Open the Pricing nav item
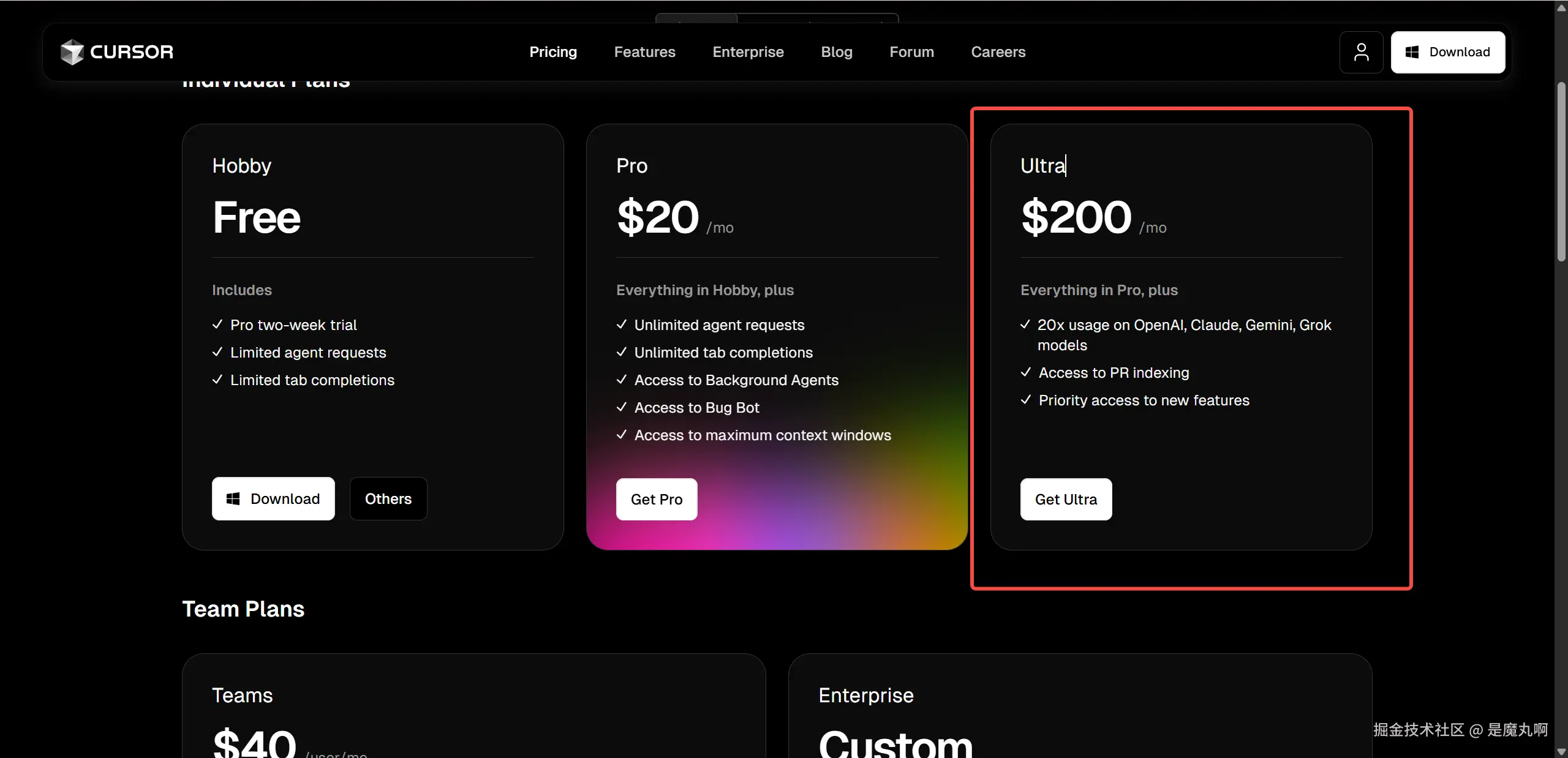The image size is (1568, 758). tap(553, 52)
